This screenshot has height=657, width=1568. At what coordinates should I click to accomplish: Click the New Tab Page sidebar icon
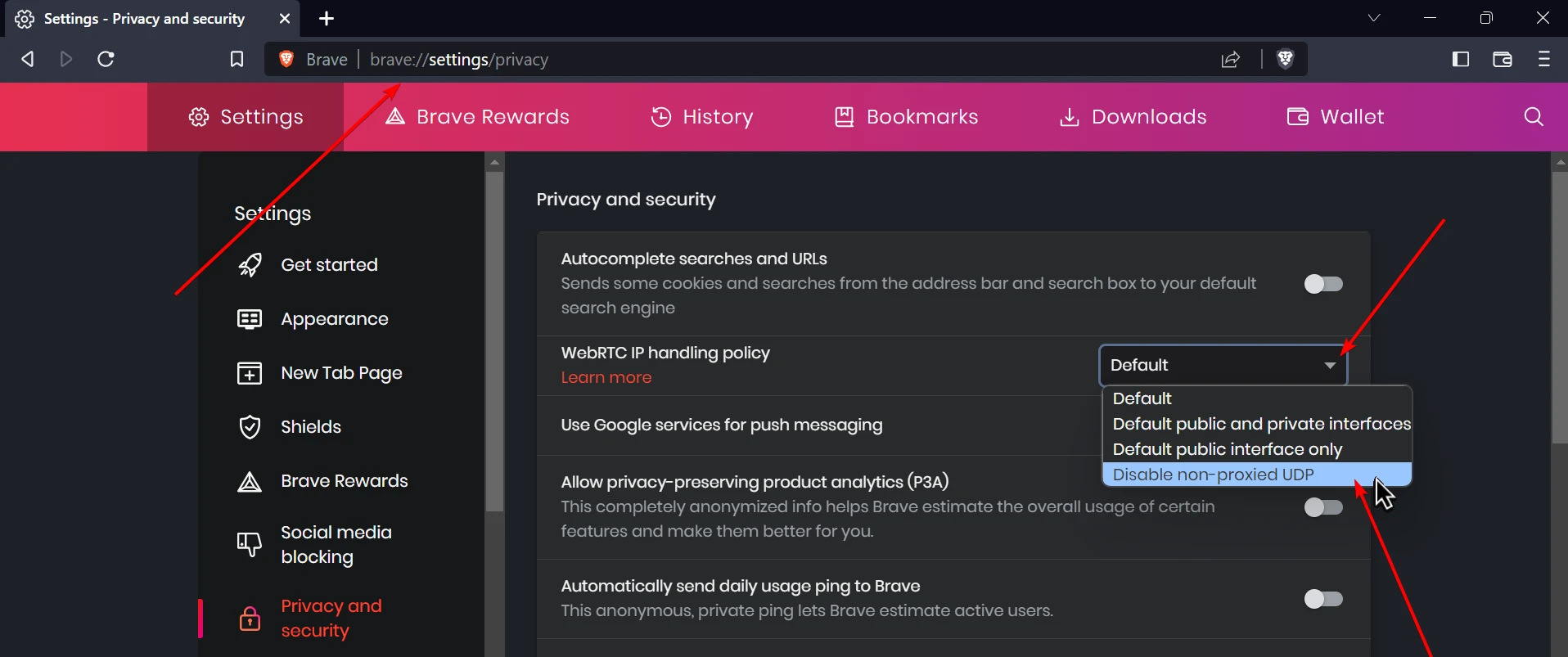pyautogui.click(x=250, y=373)
